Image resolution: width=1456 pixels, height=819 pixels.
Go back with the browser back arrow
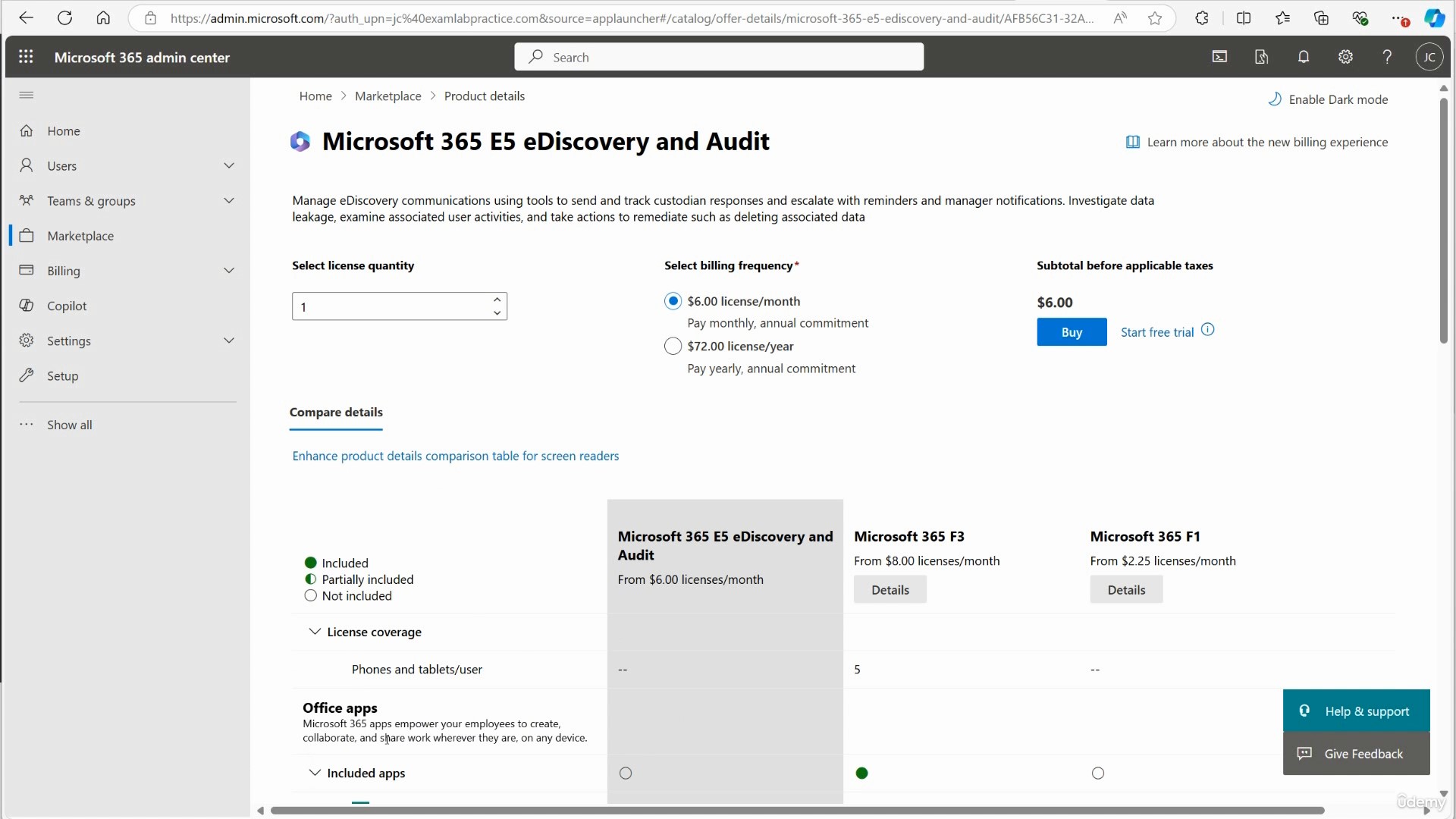(26, 18)
